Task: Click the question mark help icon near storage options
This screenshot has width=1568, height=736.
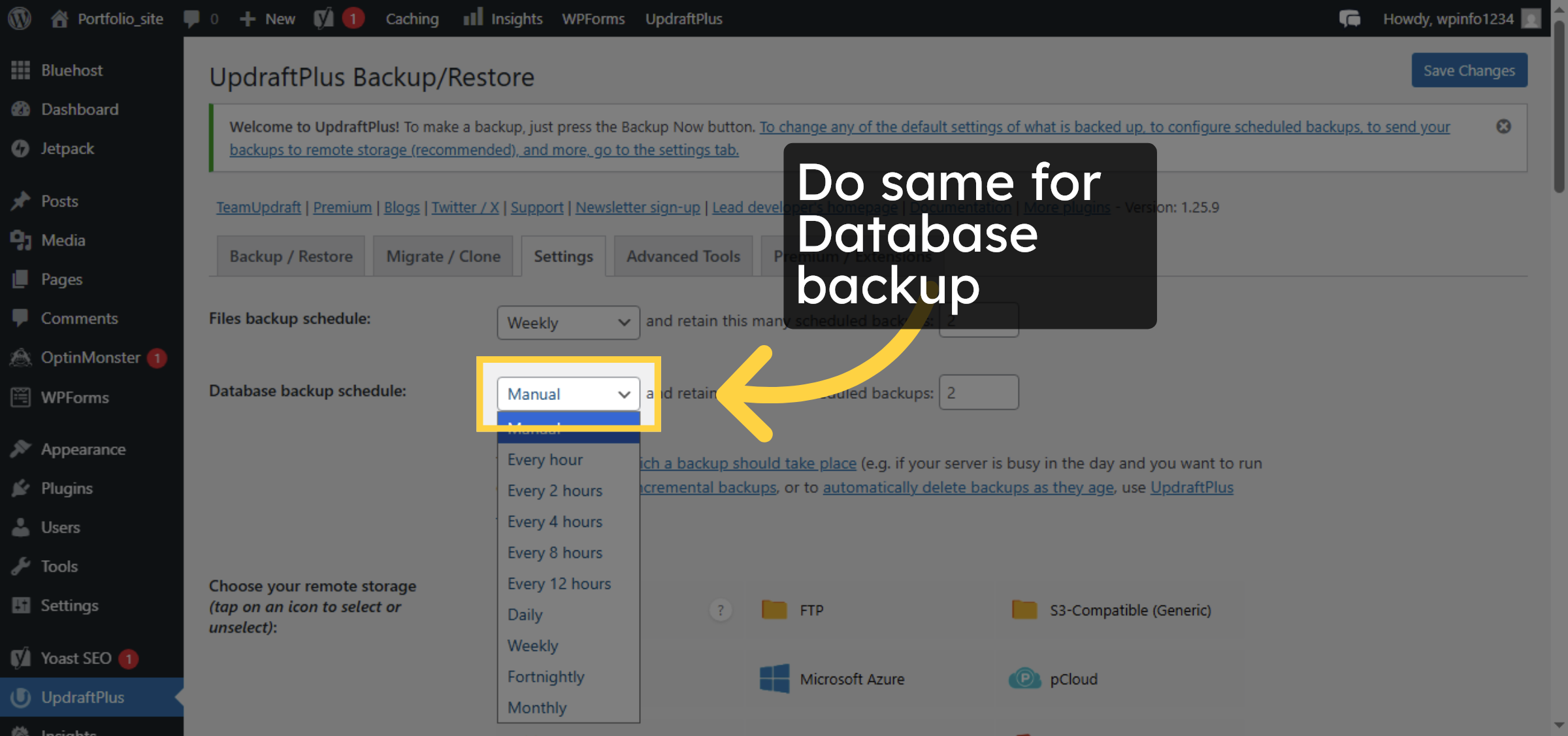Action: (721, 610)
